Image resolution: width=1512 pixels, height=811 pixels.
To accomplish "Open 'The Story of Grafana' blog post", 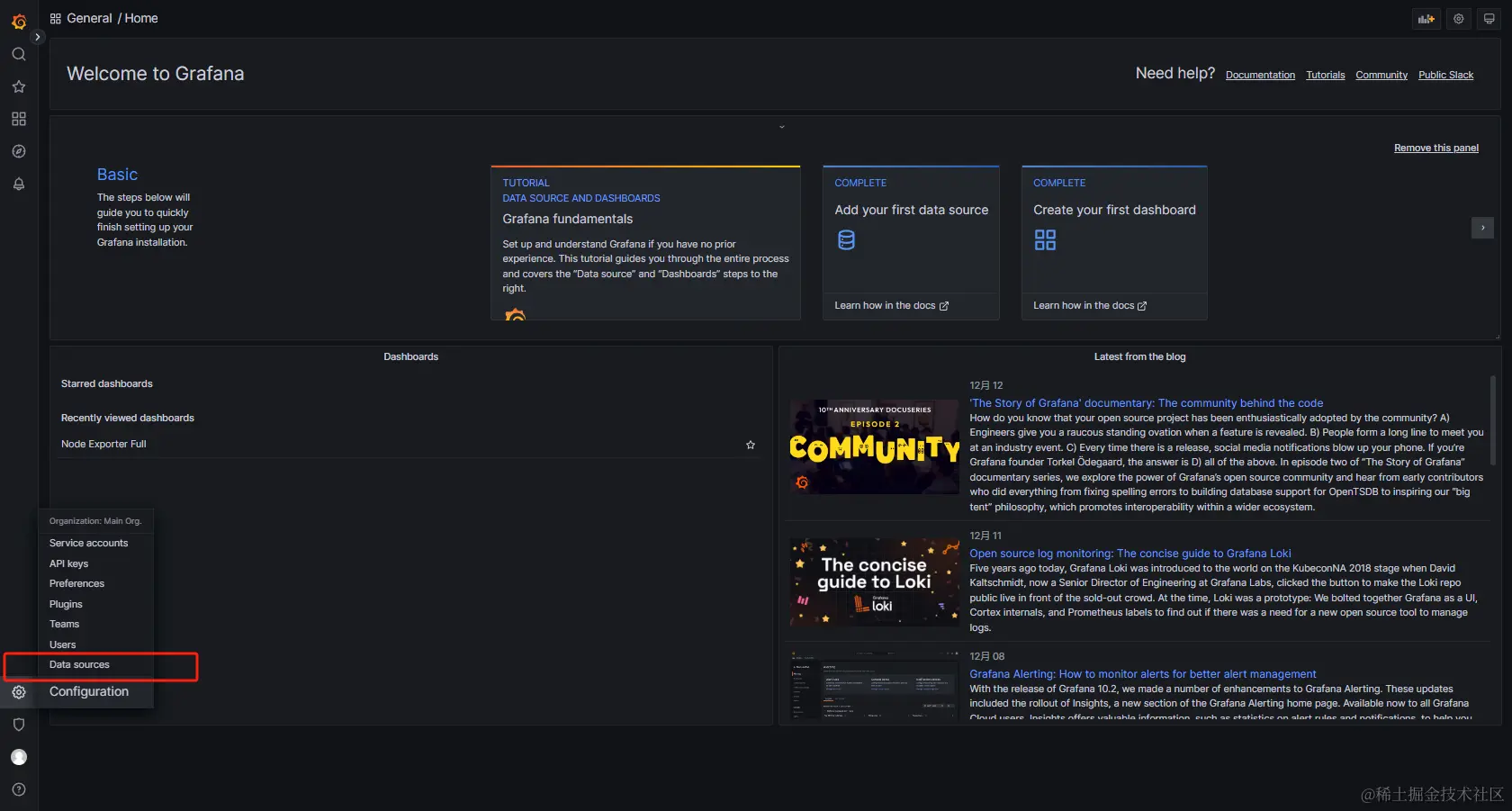I will (1146, 403).
